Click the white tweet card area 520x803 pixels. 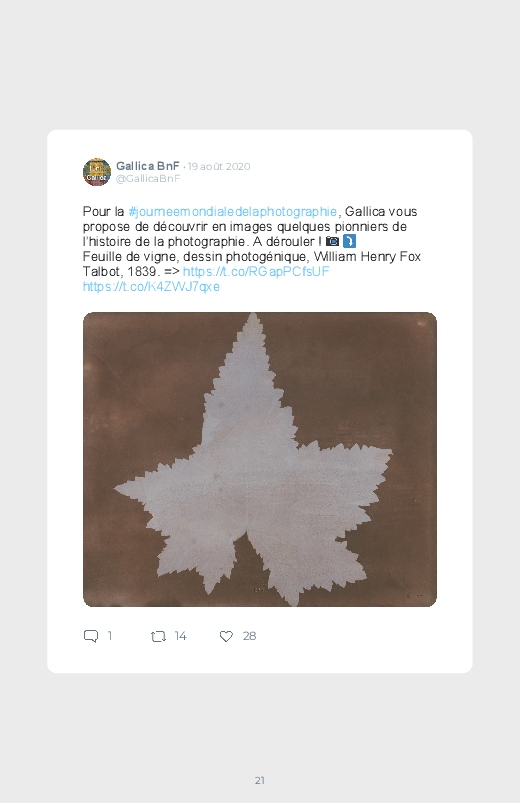(260, 402)
